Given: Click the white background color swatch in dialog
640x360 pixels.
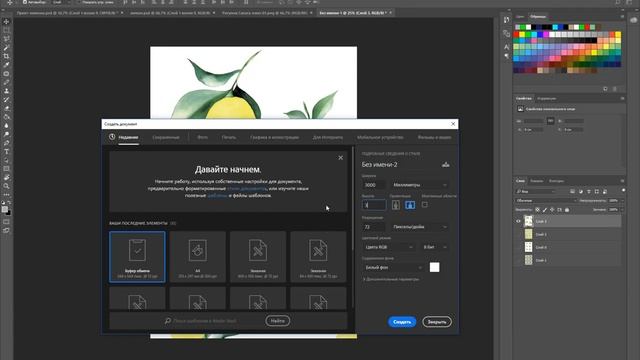Looking at the screenshot, I should click(435, 267).
